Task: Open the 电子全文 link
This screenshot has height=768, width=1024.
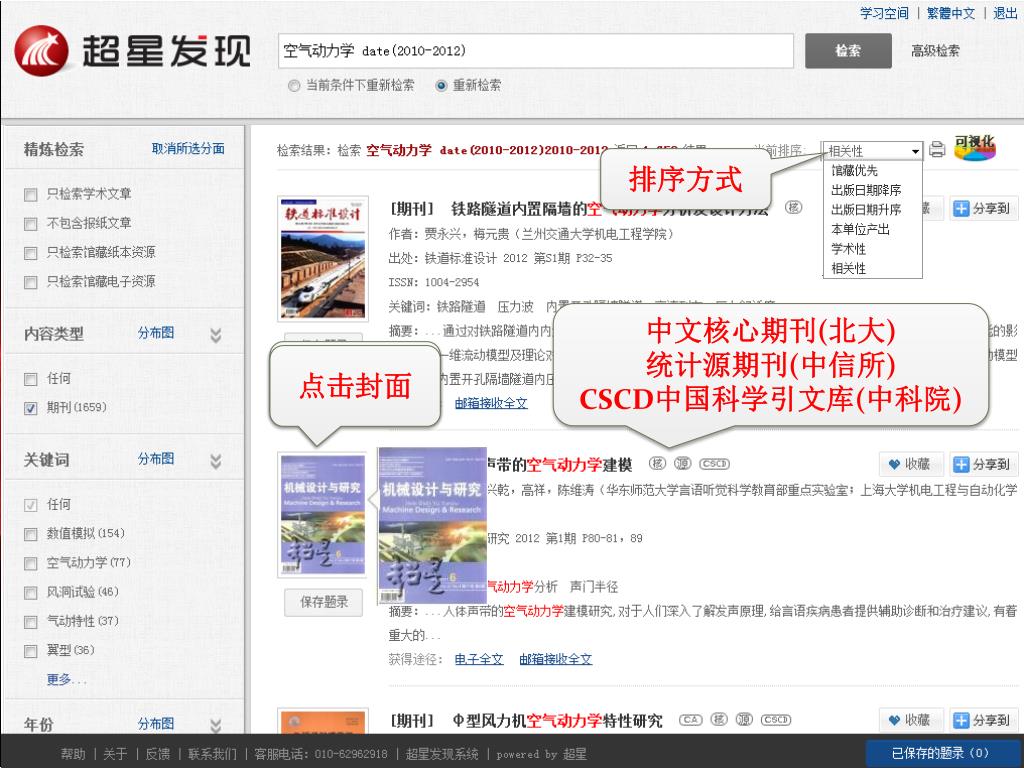Action: click(x=479, y=659)
